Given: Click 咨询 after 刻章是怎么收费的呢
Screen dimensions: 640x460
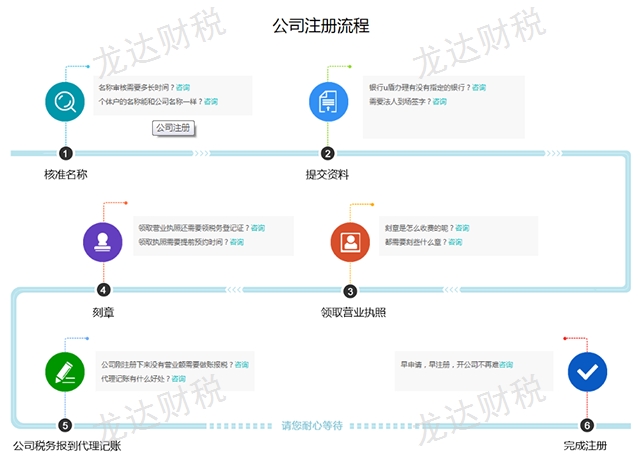Looking at the screenshot, I should pyautogui.click(x=462, y=228).
